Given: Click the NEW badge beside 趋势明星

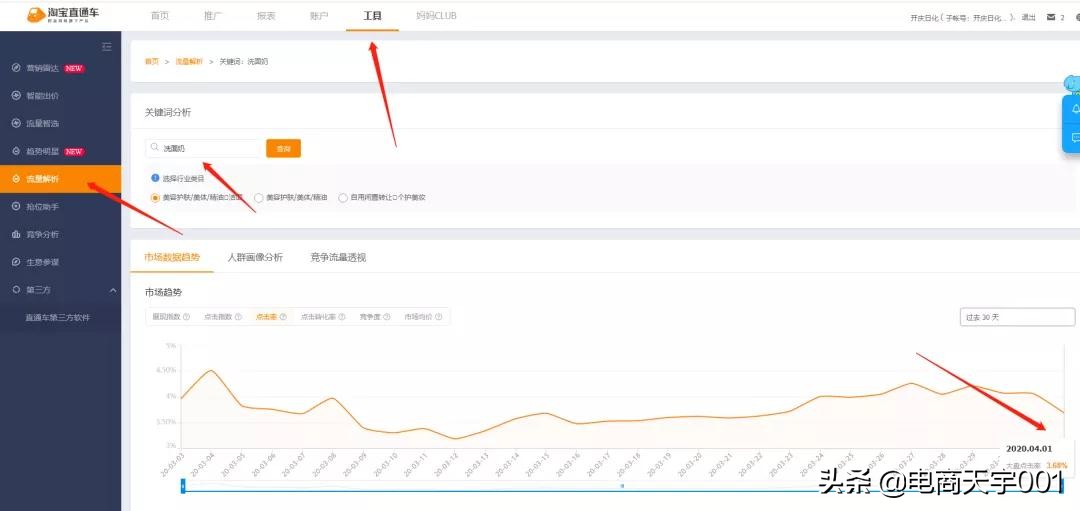Looking at the screenshot, I should pyautogui.click(x=74, y=152).
